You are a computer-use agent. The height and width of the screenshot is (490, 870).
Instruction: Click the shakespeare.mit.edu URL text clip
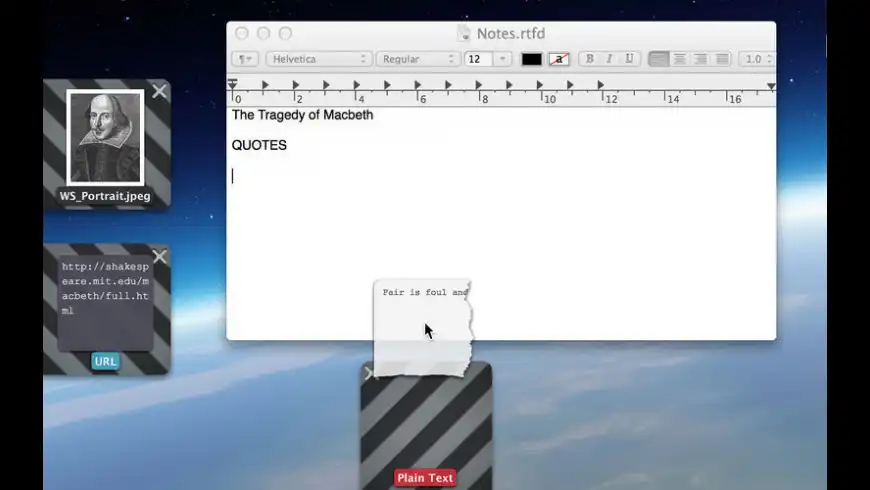point(105,302)
